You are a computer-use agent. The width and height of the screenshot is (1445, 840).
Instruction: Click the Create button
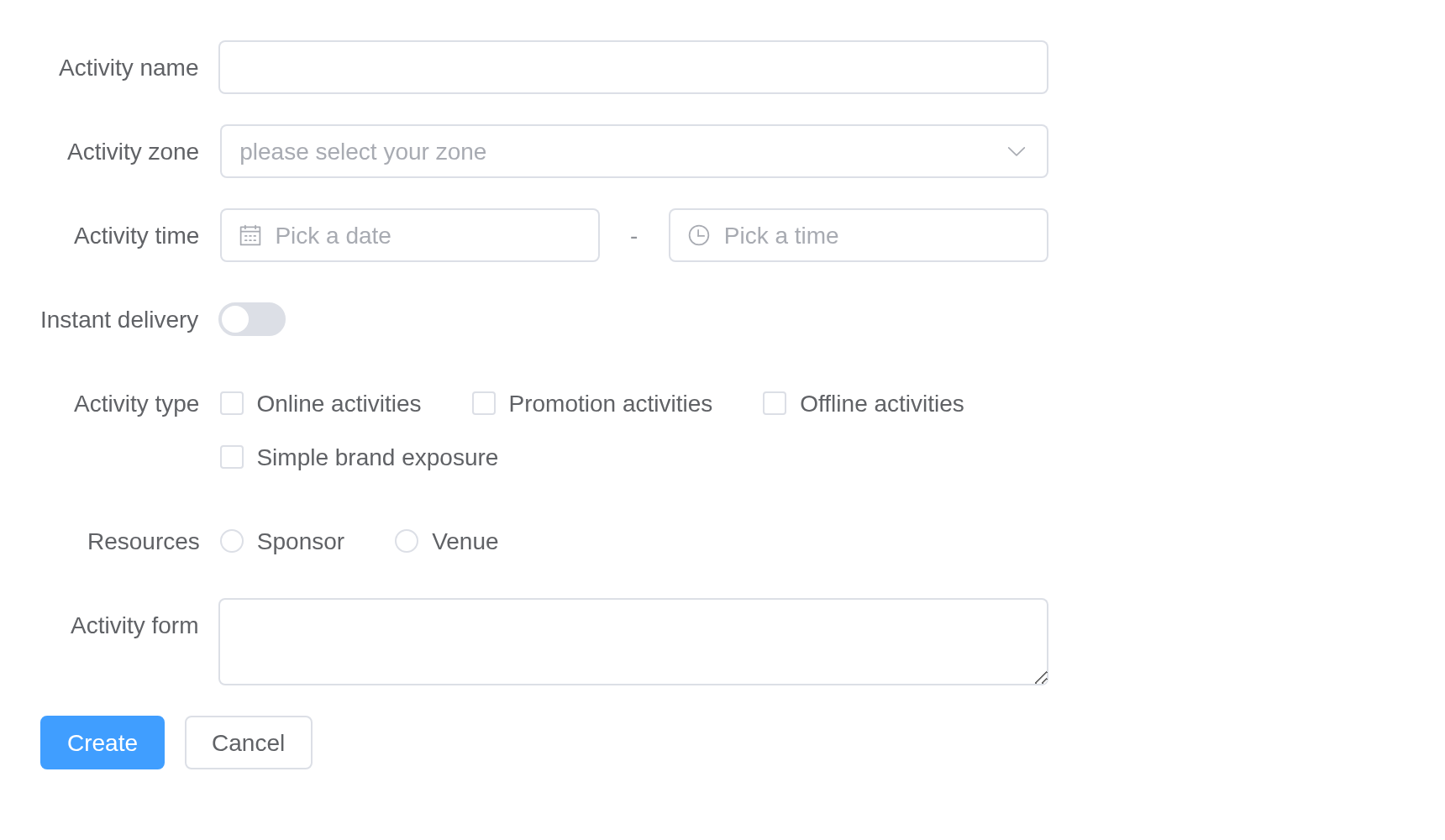click(x=102, y=743)
